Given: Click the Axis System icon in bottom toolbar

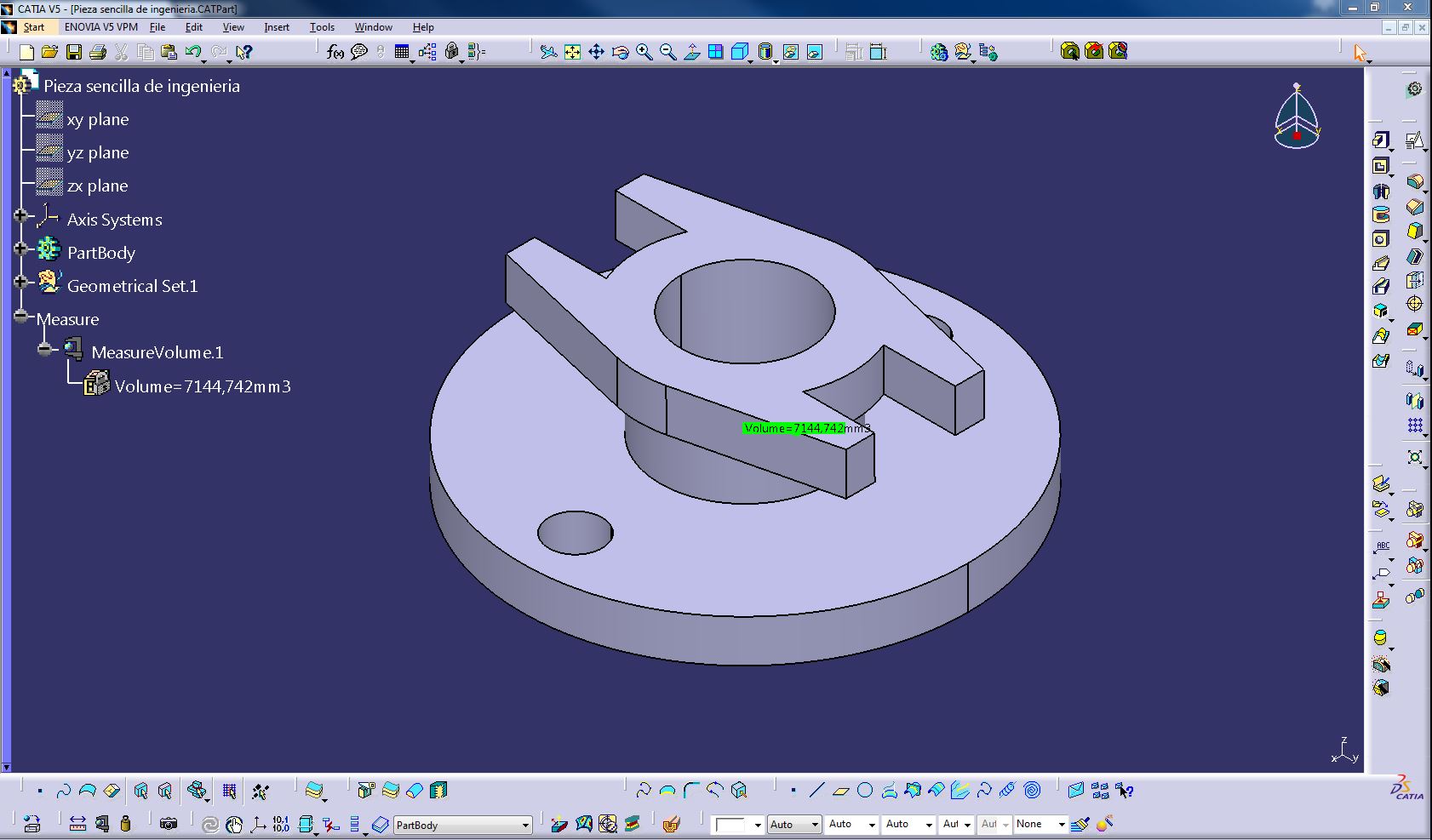Looking at the screenshot, I should tap(257, 824).
